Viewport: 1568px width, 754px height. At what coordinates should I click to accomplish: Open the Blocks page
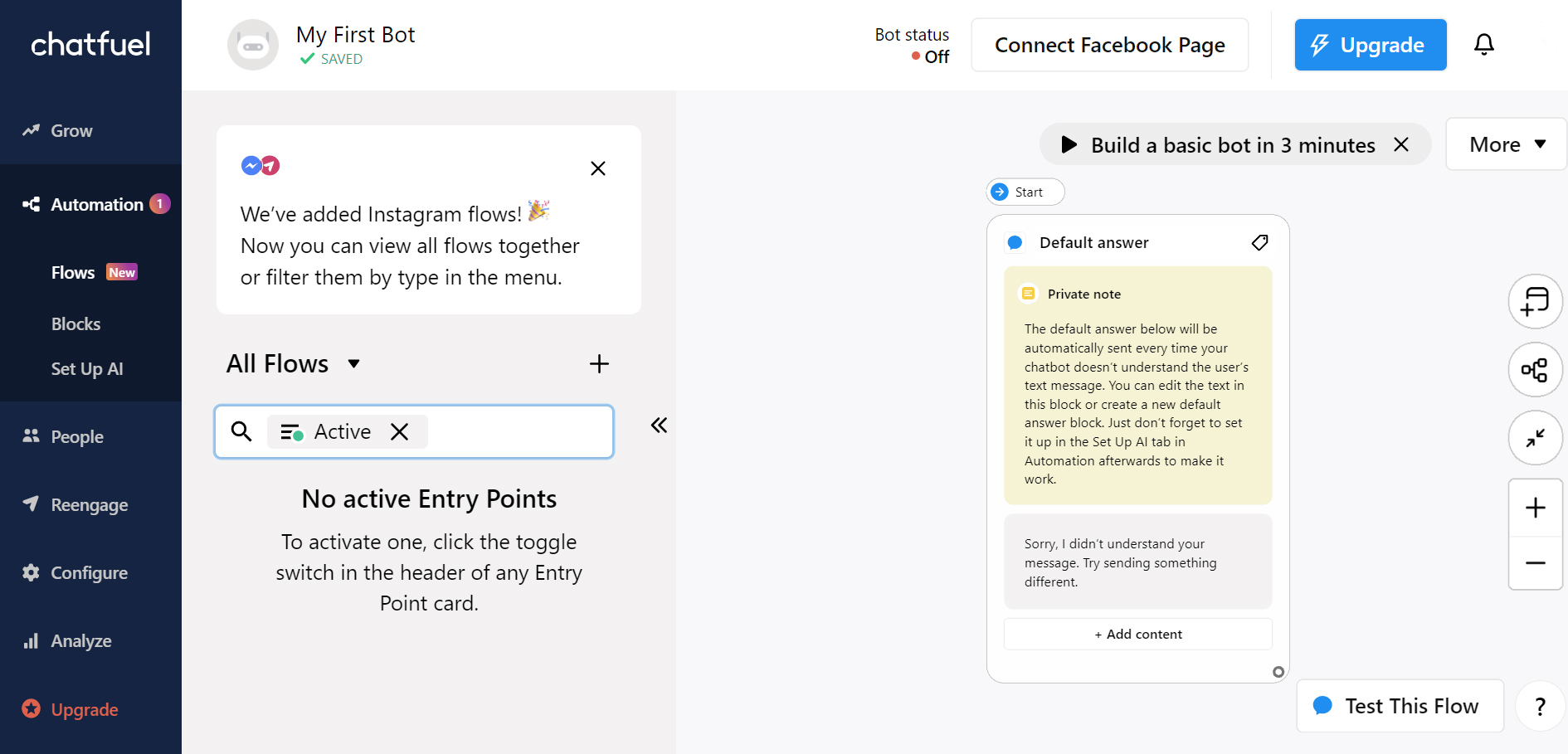tap(75, 323)
